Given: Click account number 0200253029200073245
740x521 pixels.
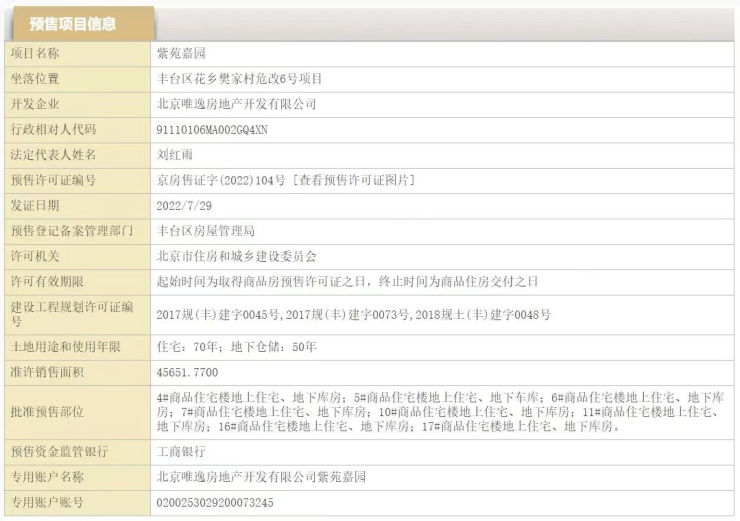Looking at the screenshot, I should [x=215, y=502].
